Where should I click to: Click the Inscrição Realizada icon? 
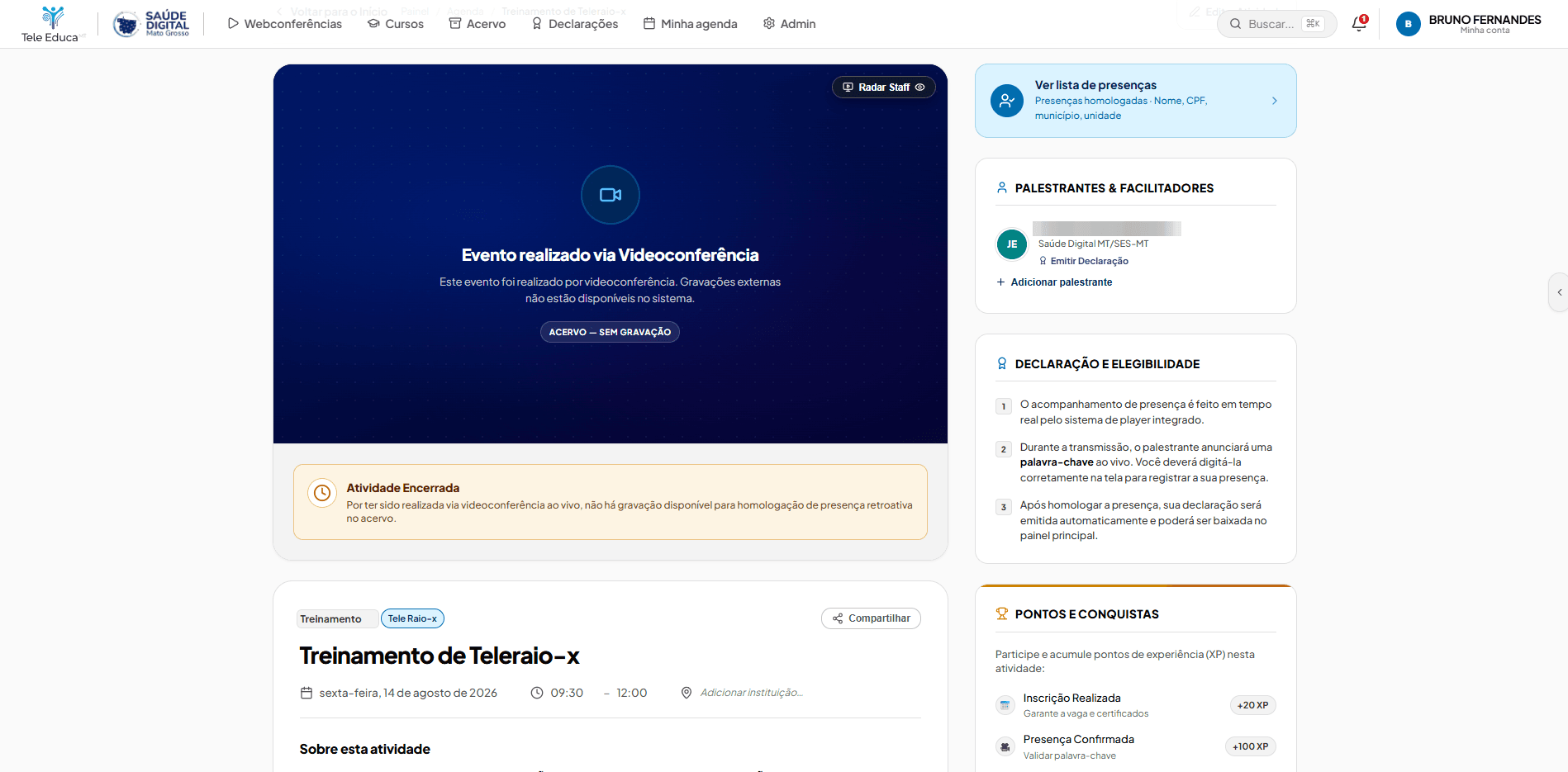click(1005, 705)
